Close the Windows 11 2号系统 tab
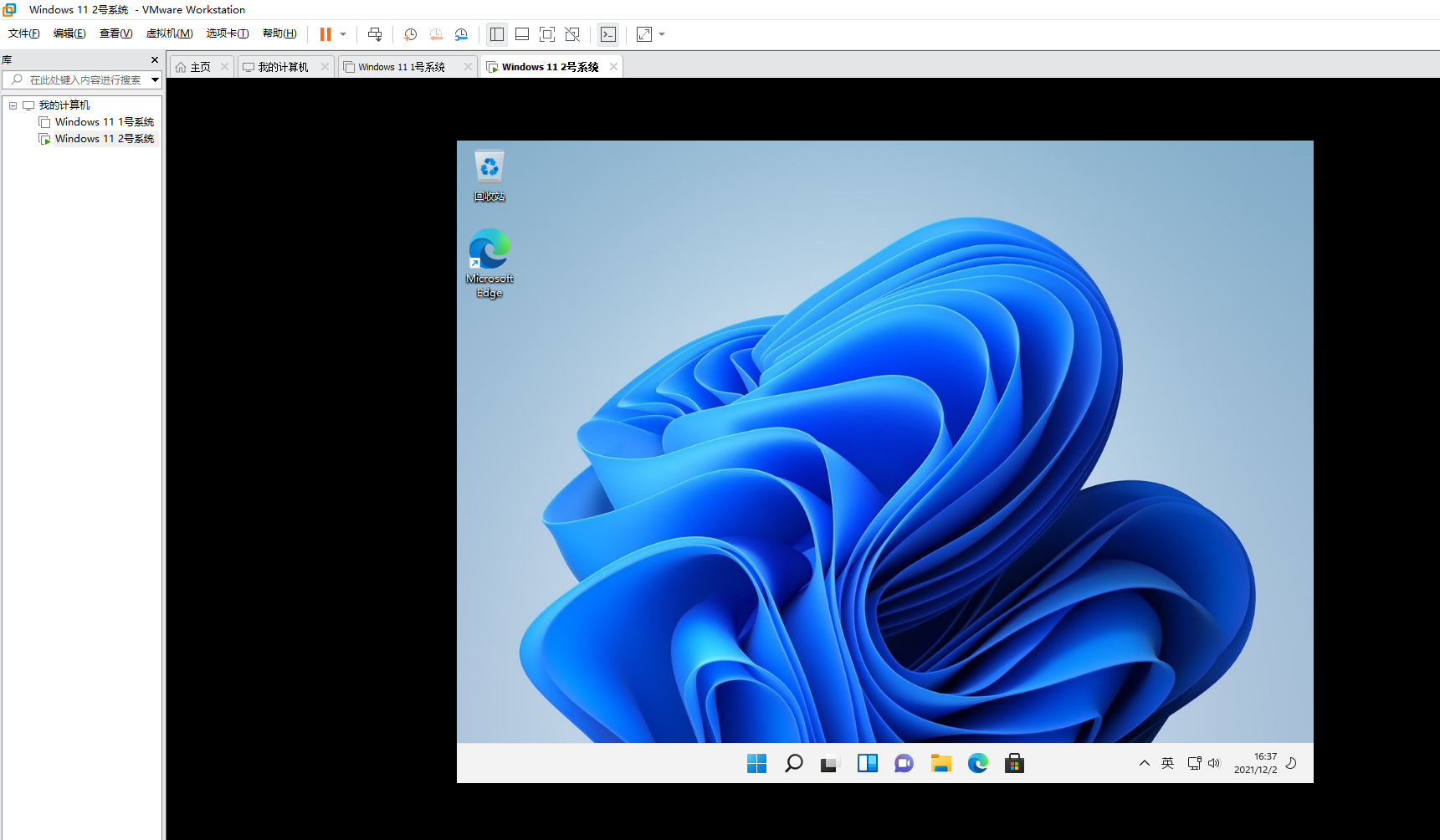The height and width of the screenshot is (840, 1440). [613, 67]
